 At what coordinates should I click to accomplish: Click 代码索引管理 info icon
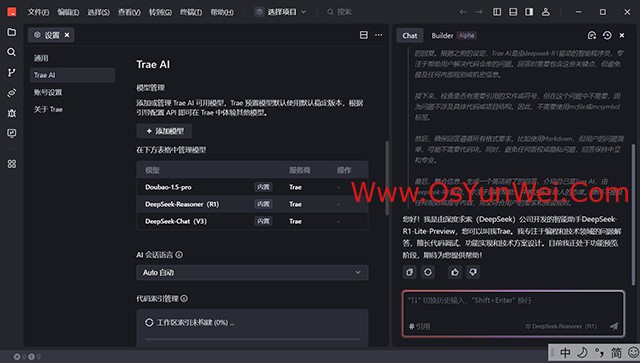pos(184,298)
